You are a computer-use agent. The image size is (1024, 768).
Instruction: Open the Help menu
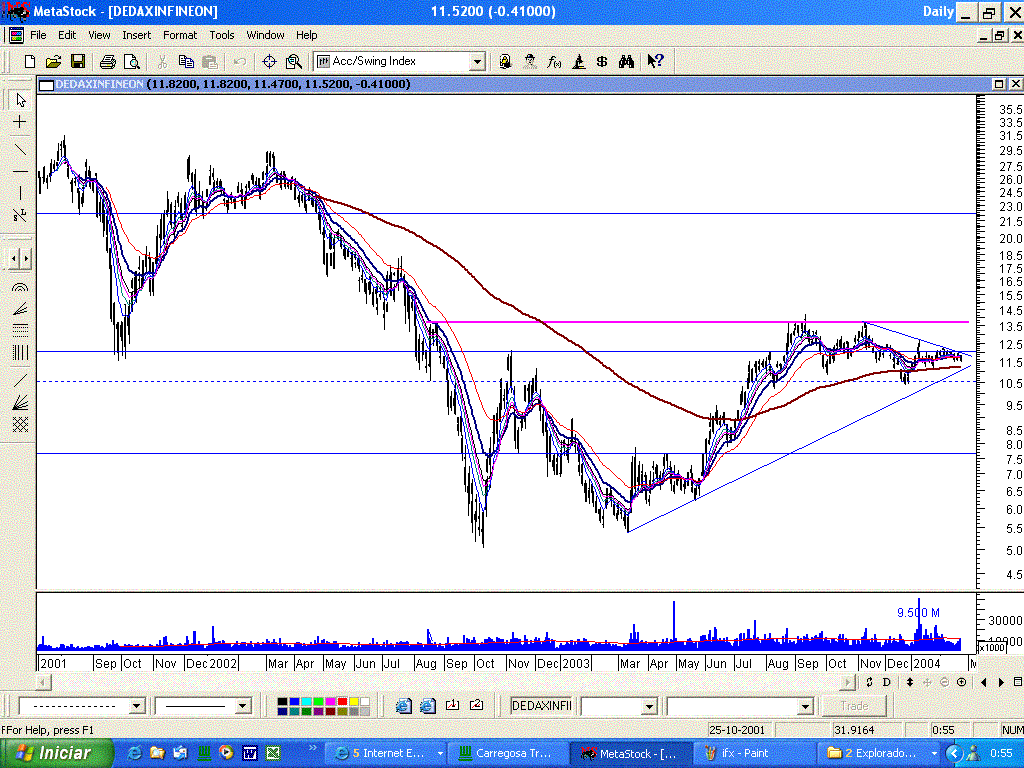tap(306, 35)
